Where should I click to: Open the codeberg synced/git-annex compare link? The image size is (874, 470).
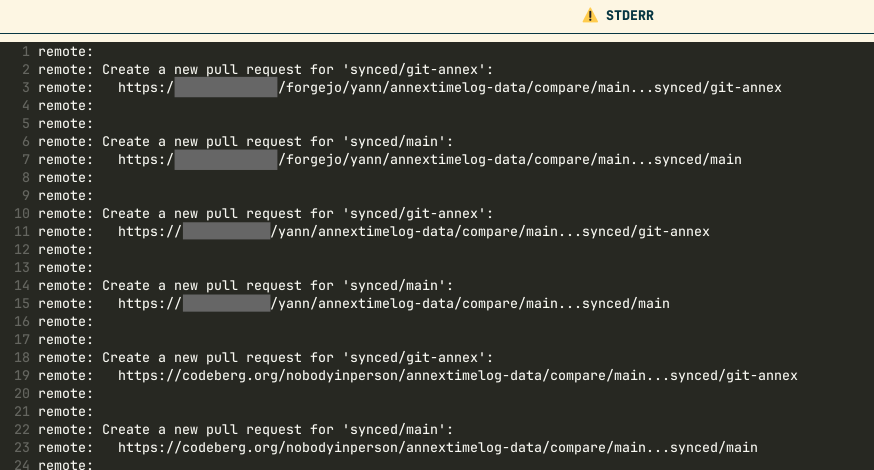pyautogui.click(x=458, y=376)
